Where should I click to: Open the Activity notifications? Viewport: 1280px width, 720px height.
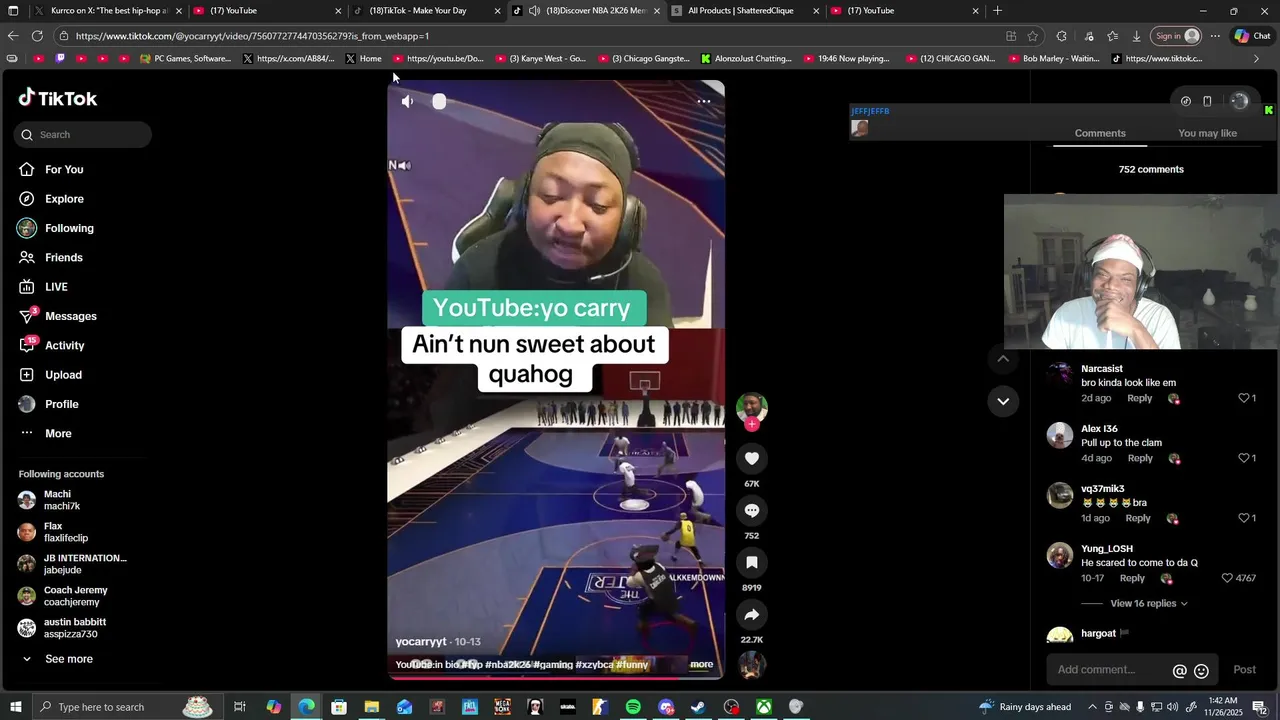coord(64,345)
